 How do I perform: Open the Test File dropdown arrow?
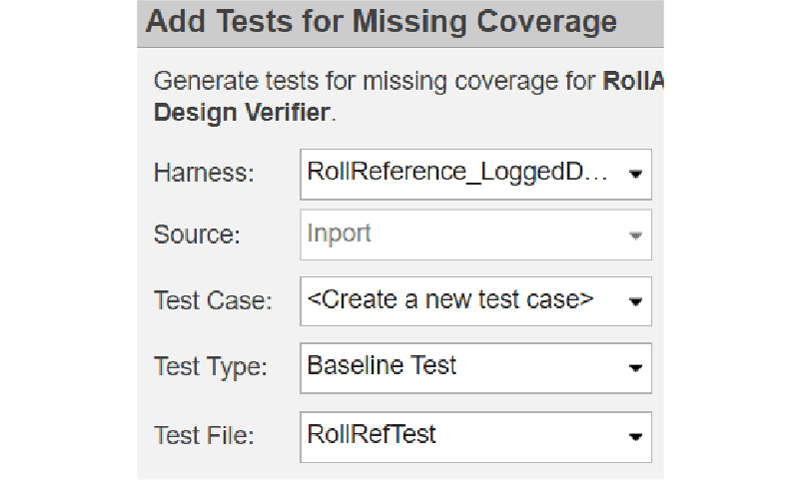[x=635, y=437]
